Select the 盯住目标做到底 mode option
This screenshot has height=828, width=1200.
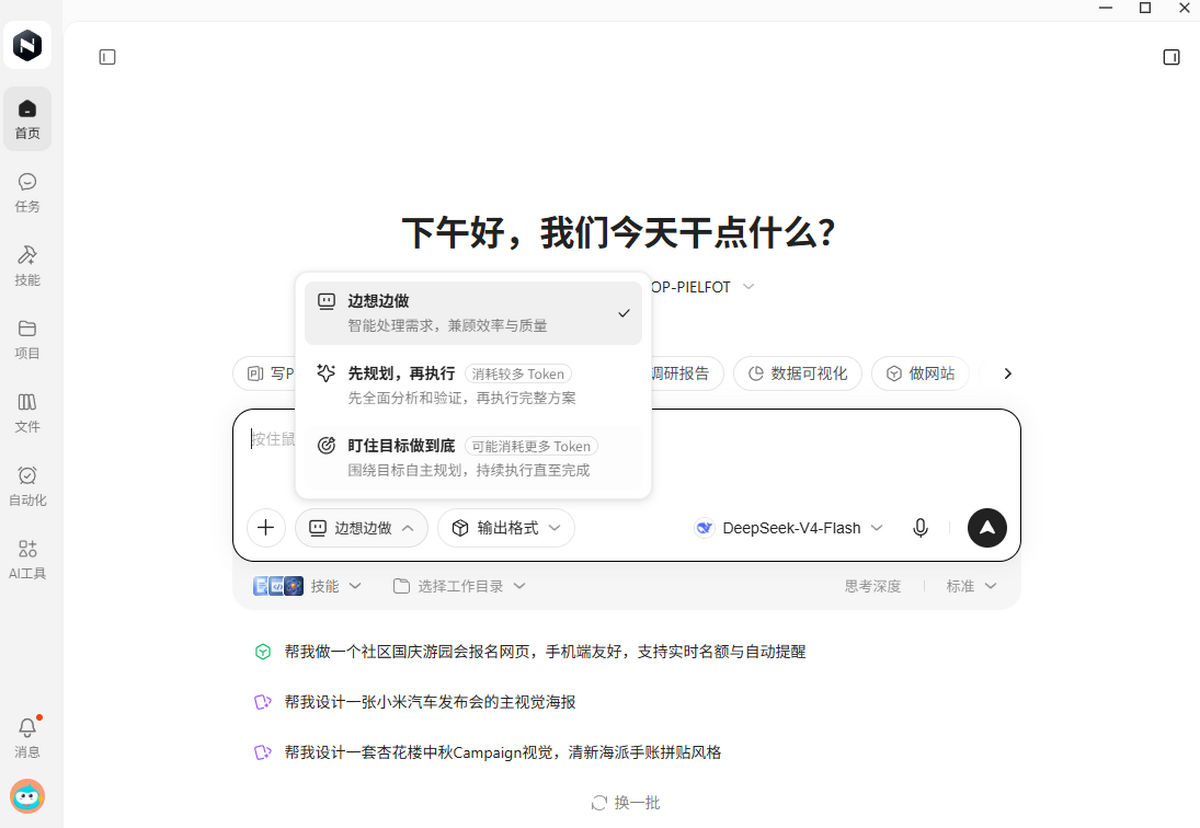(x=473, y=458)
